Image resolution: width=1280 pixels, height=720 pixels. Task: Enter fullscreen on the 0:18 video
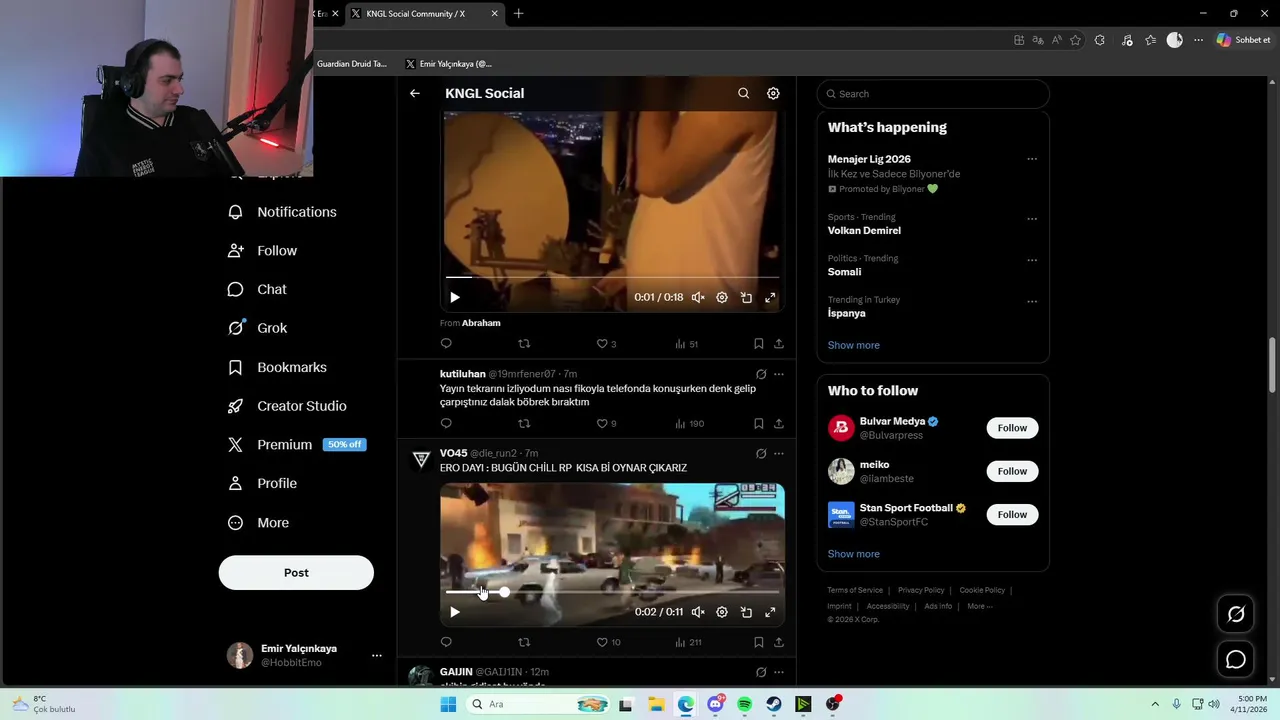point(770,297)
